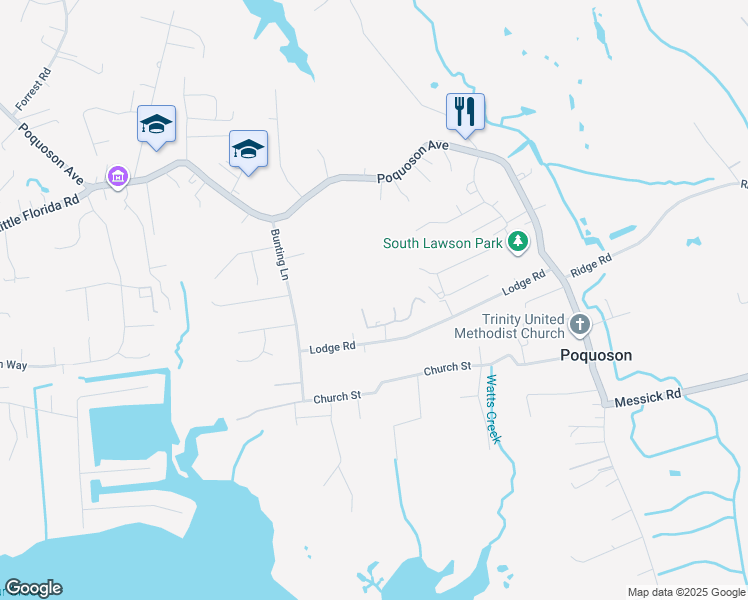Click the Ridge Rd road label
Screen dimensions: 748x600
[591, 266]
